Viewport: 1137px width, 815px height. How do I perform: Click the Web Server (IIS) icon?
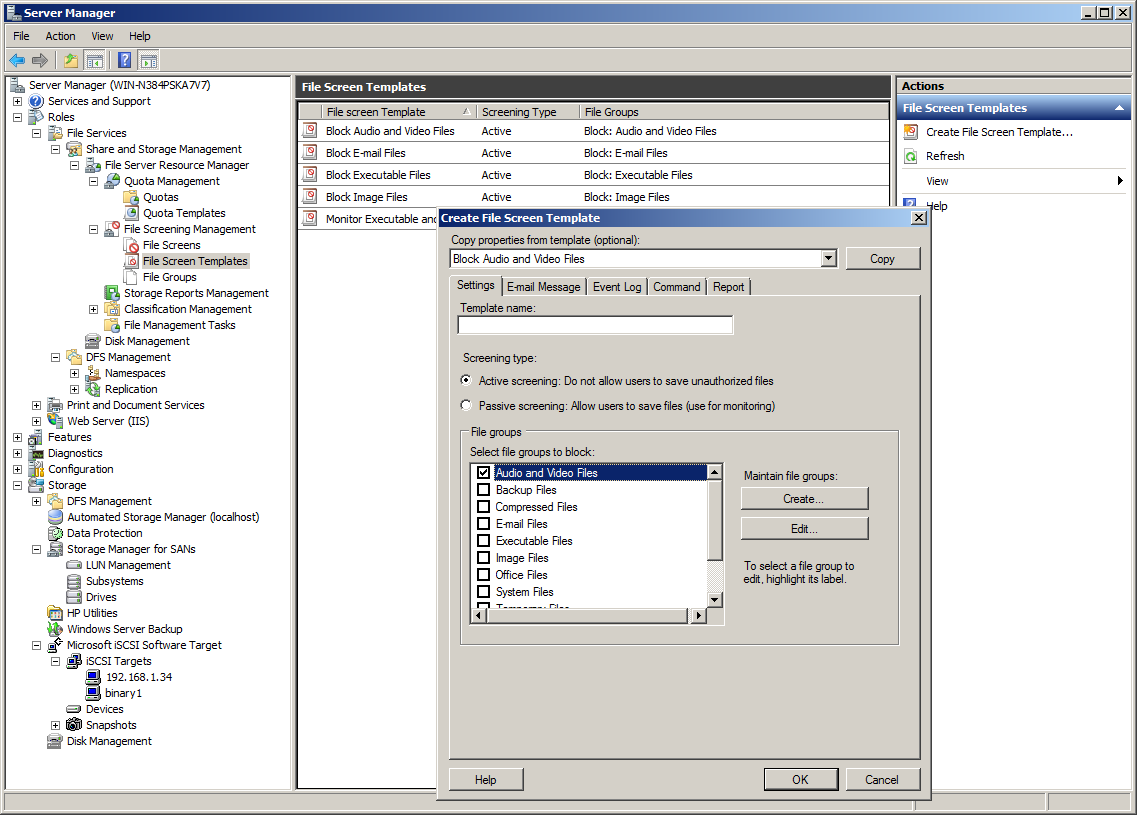pyautogui.click(x=55, y=421)
